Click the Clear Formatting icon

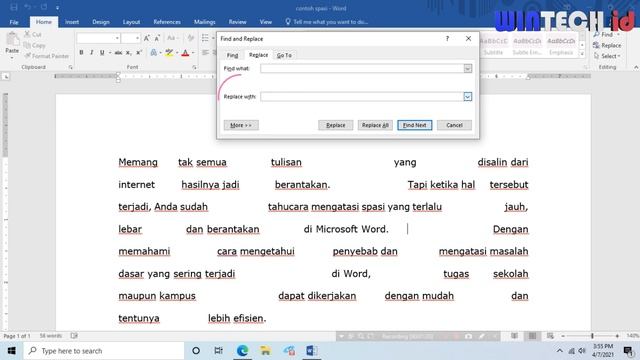(x=191, y=38)
